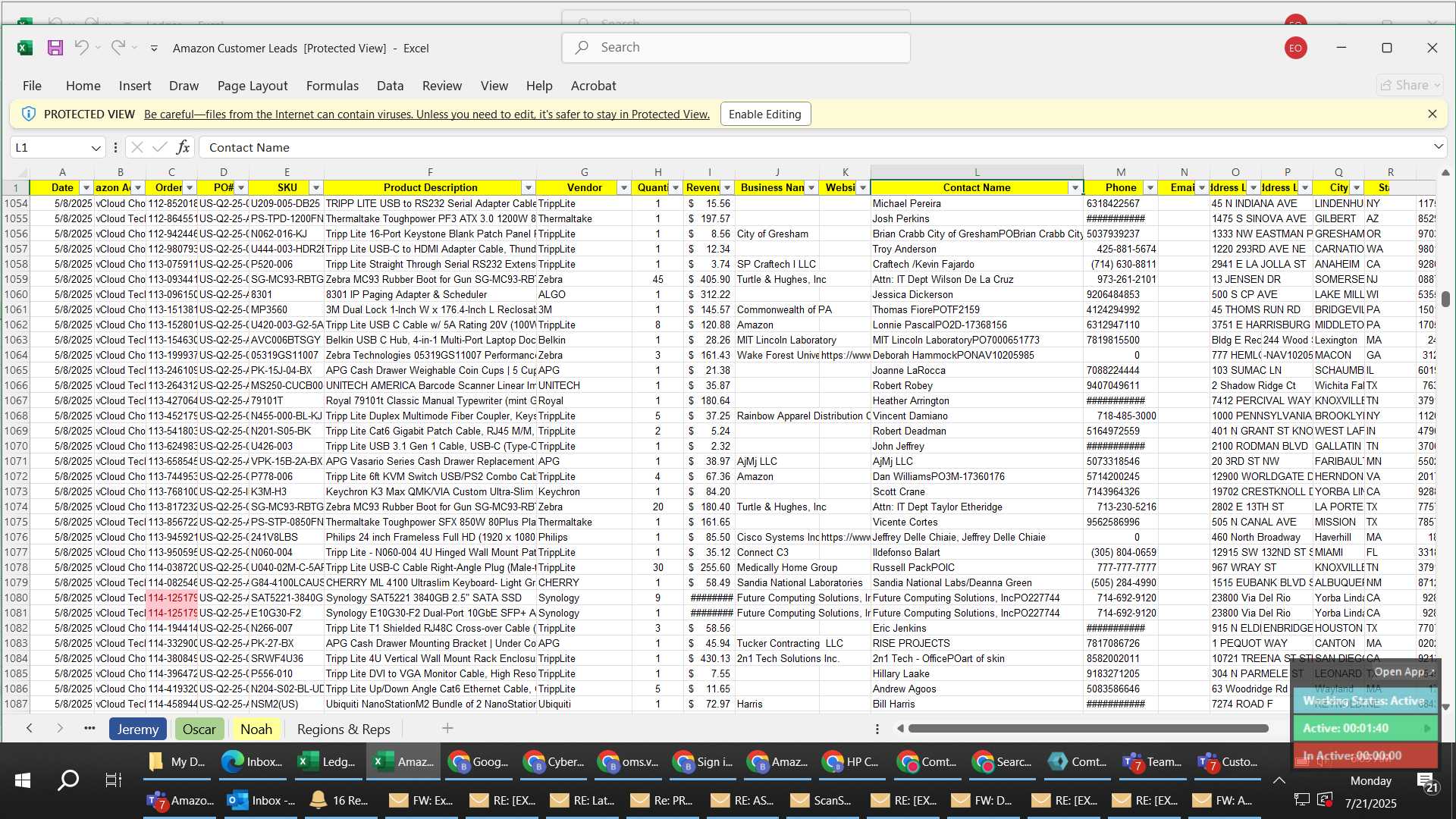The image size is (1456, 819).
Task: Open the Teams taskbar item
Action: tap(1152, 762)
